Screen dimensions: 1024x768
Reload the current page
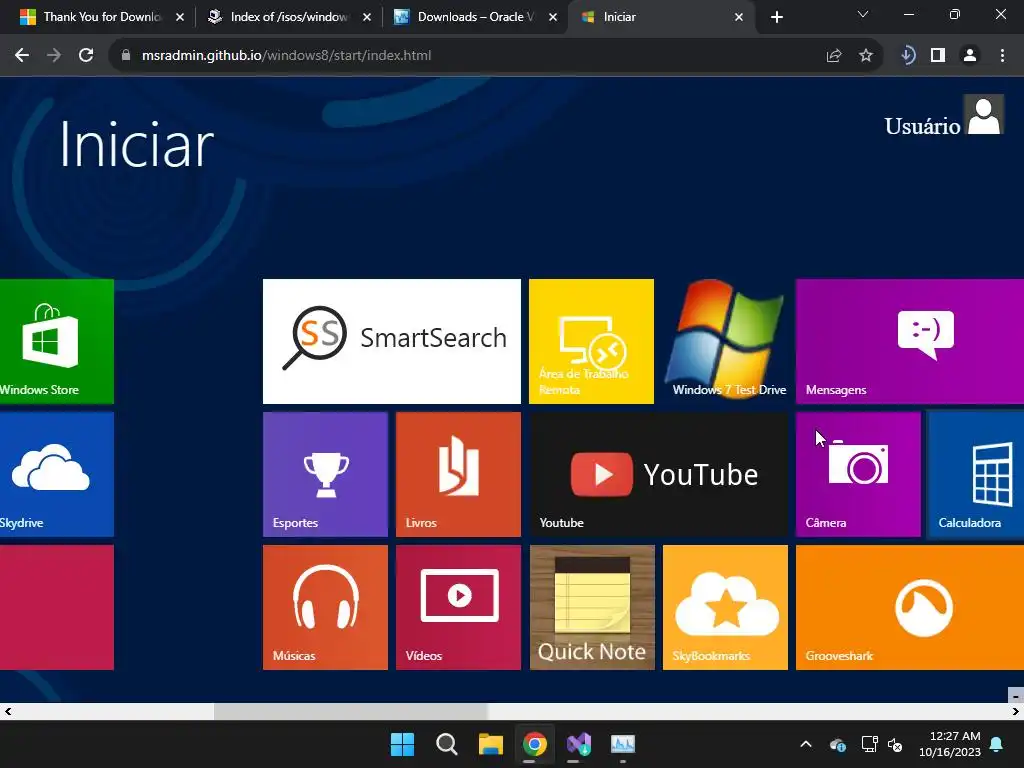[x=86, y=56]
